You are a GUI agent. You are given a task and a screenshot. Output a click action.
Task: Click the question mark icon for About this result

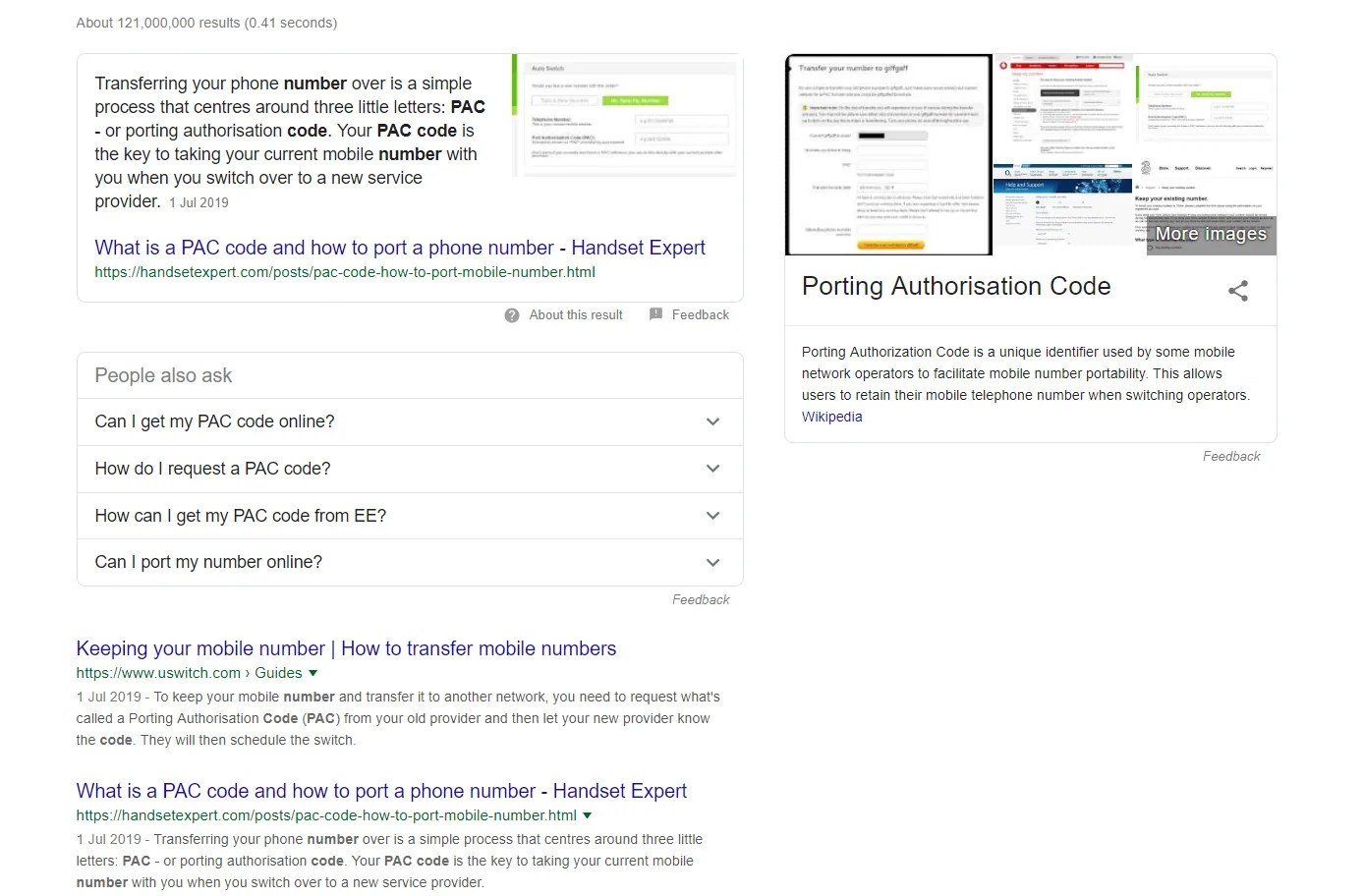coord(512,315)
